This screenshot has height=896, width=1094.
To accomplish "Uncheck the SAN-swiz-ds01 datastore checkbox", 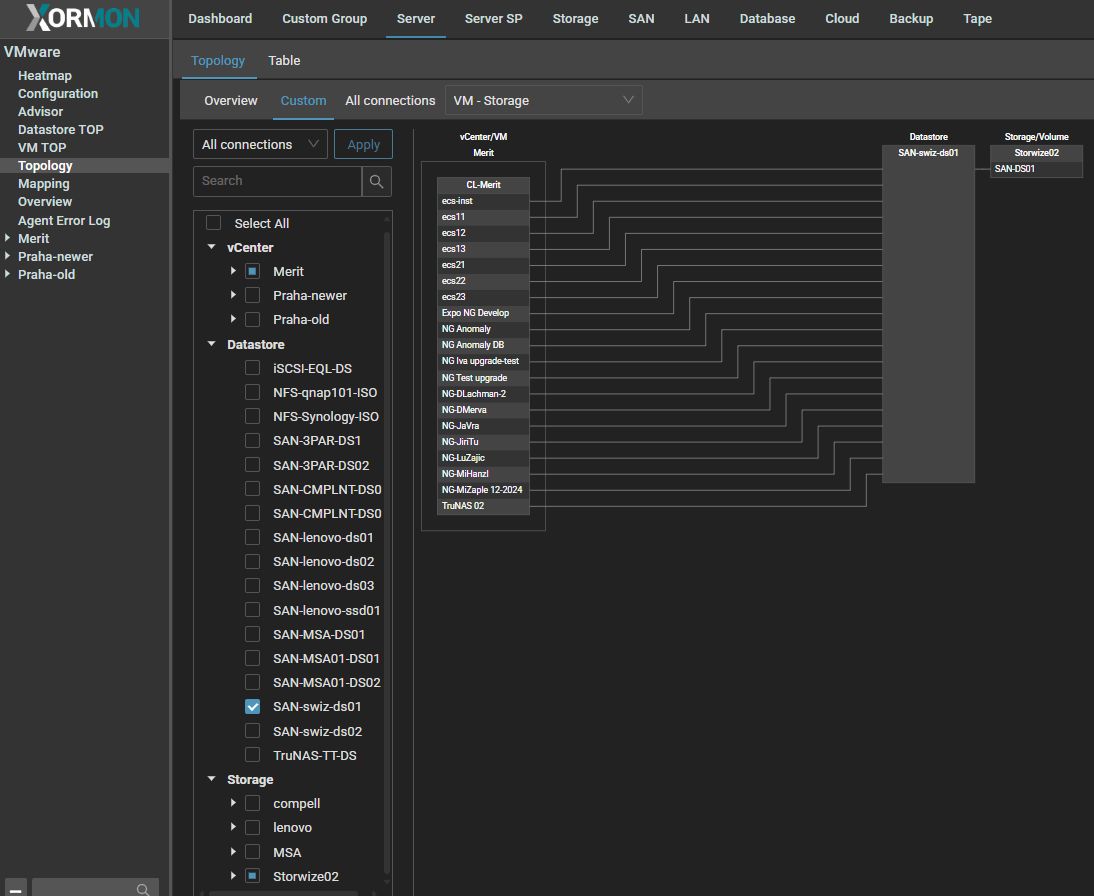I will [x=253, y=707].
